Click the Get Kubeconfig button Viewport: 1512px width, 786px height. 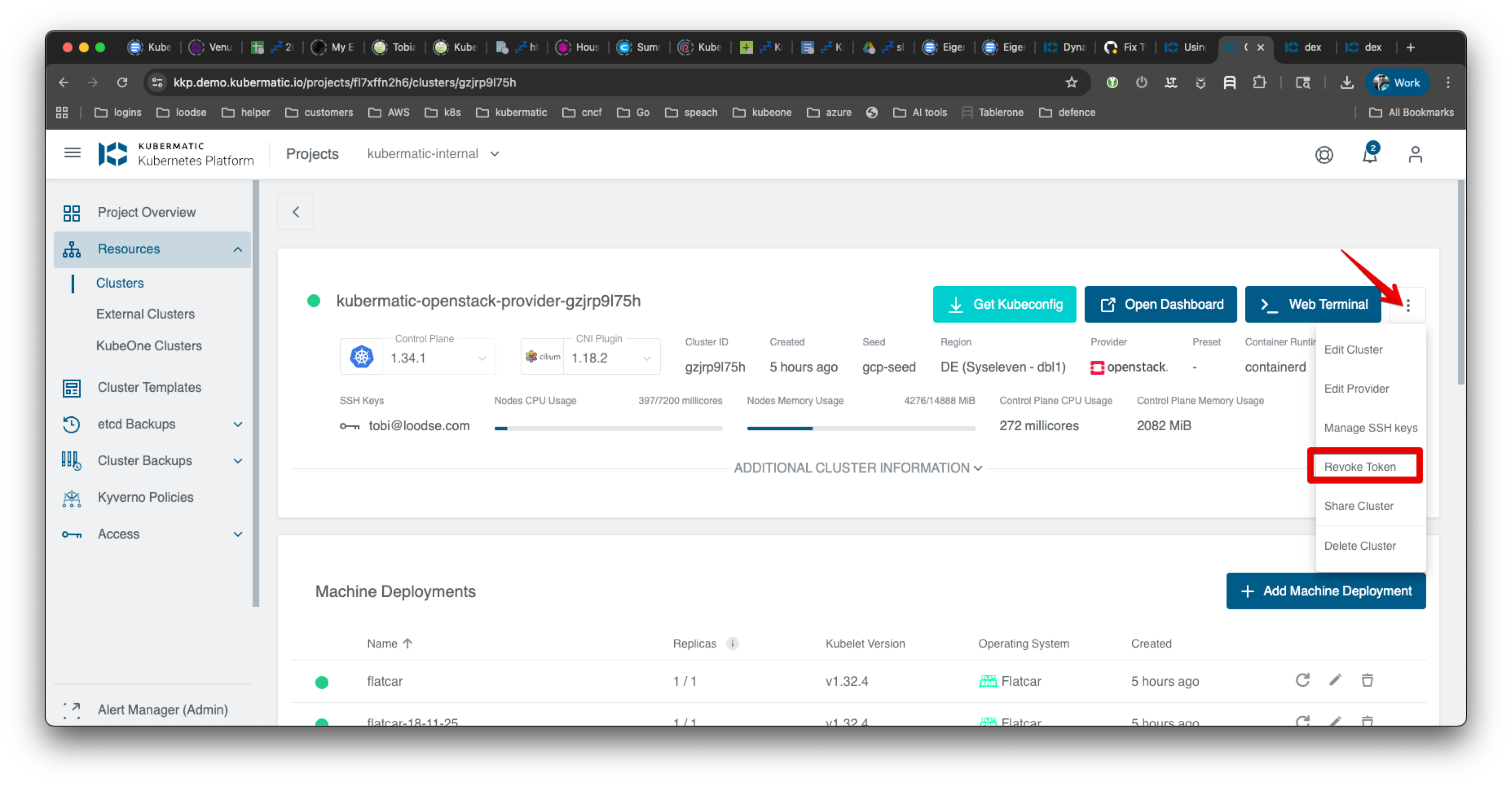coord(1004,304)
